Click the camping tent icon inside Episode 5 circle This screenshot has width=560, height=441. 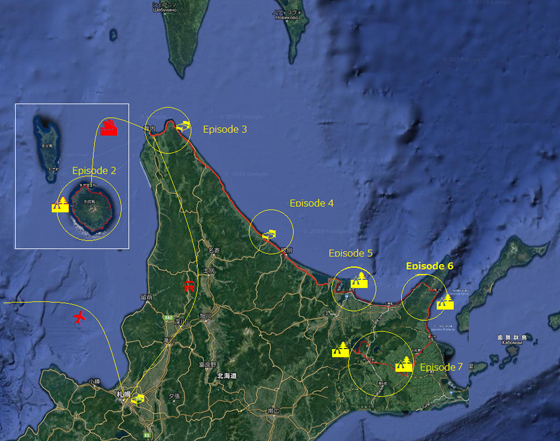[x=359, y=280]
